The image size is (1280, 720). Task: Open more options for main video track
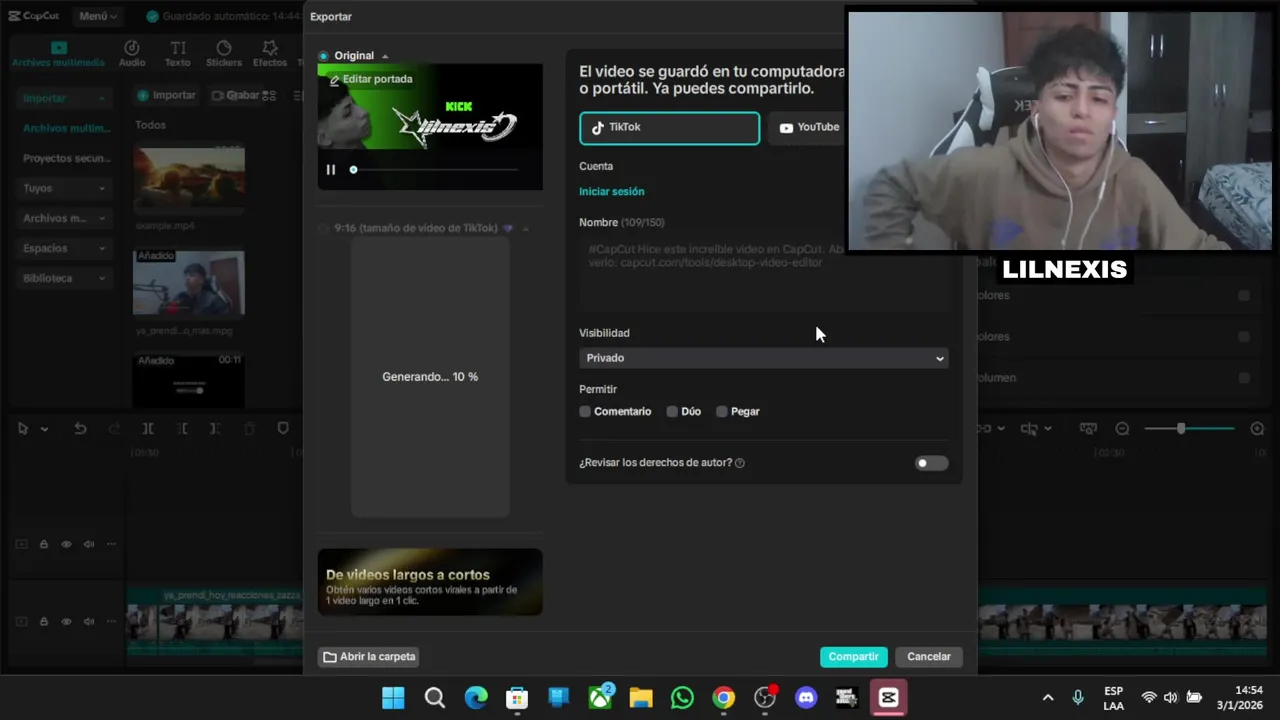[x=110, y=621]
